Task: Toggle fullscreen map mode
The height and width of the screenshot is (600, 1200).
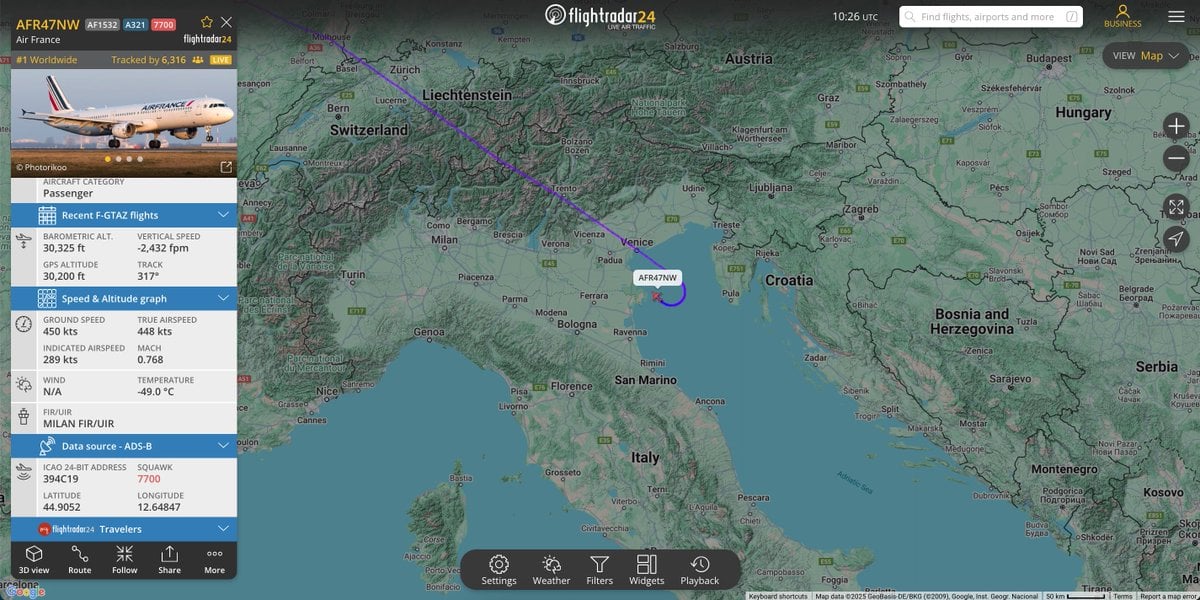Action: [x=1176, y=207]
